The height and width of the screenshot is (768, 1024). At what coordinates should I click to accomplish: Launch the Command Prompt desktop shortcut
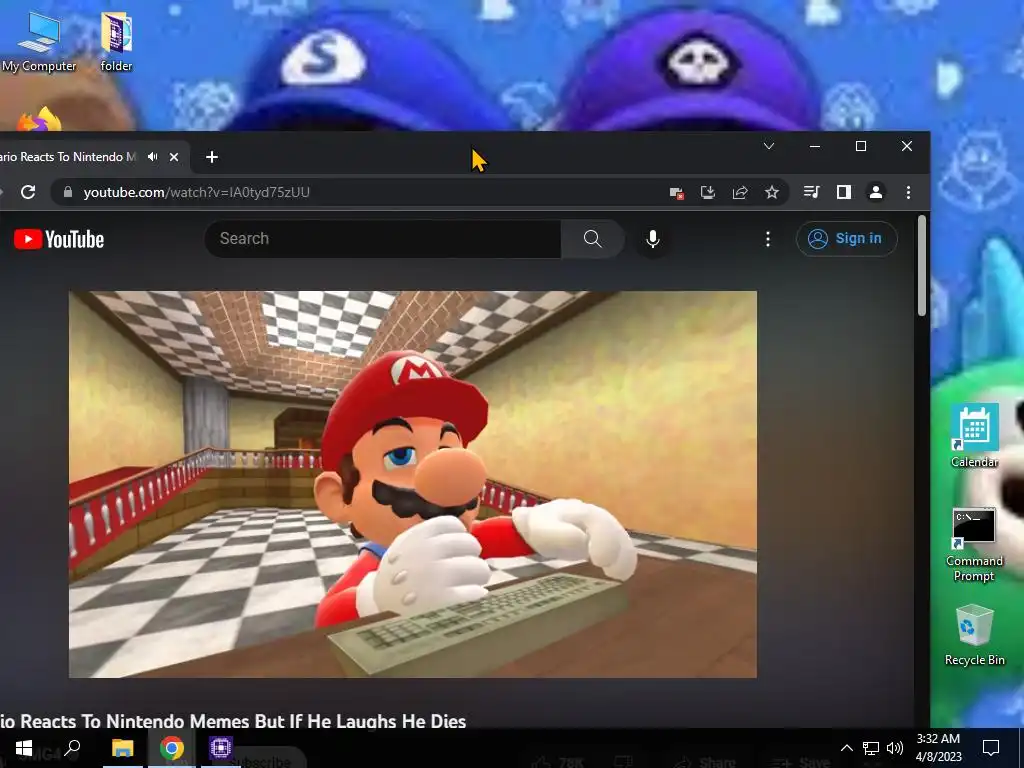pos(974,545)
